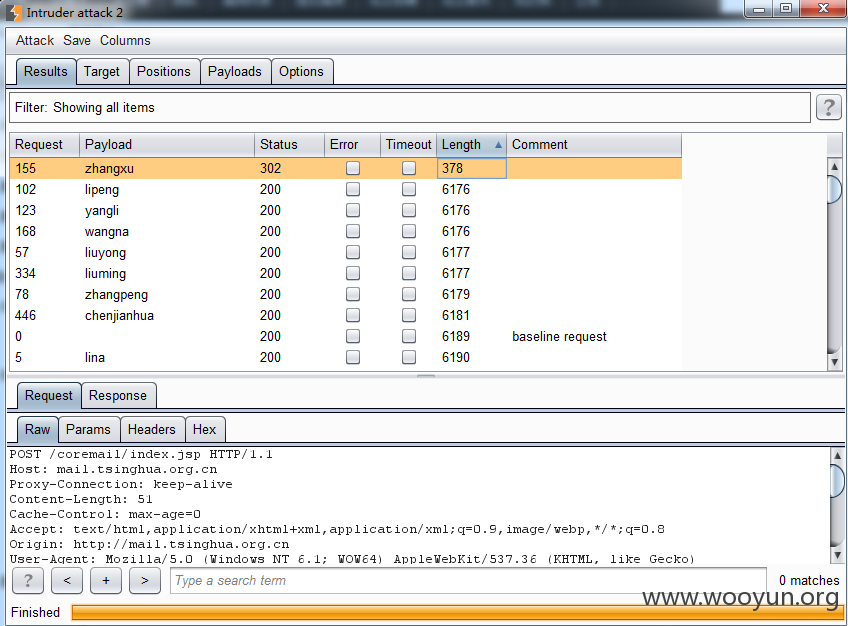Toggle Timeout checkbox for chenjianhua row
Viewport: 848px width, 626px height.
click(409, 315)
